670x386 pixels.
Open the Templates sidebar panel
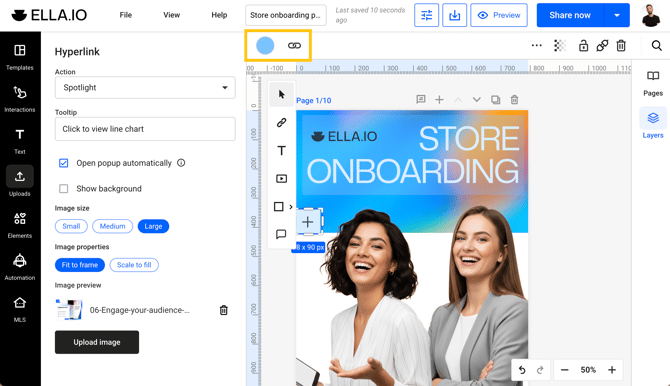[20, 57]
